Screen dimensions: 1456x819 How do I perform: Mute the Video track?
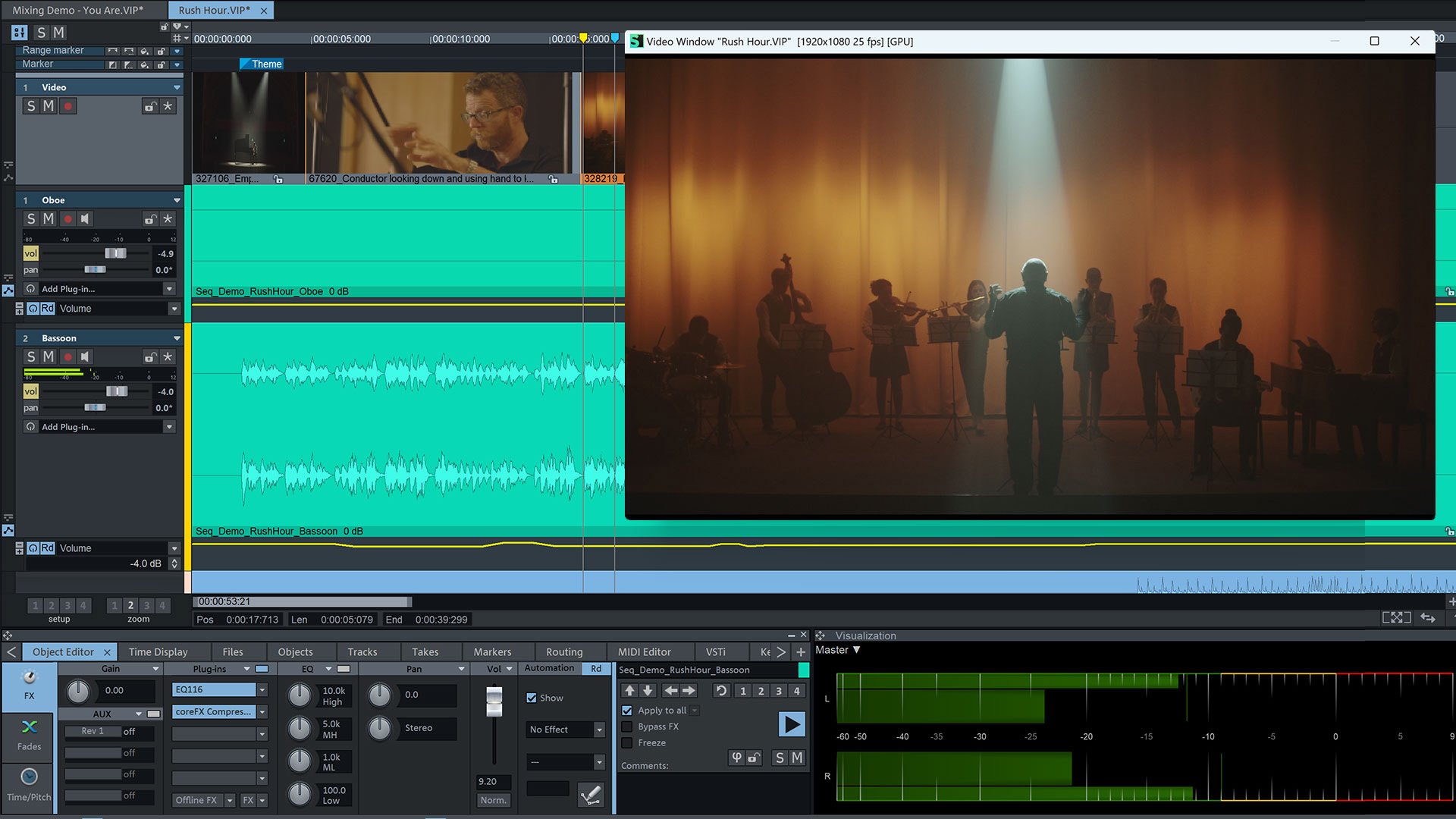tap(49, 105)
